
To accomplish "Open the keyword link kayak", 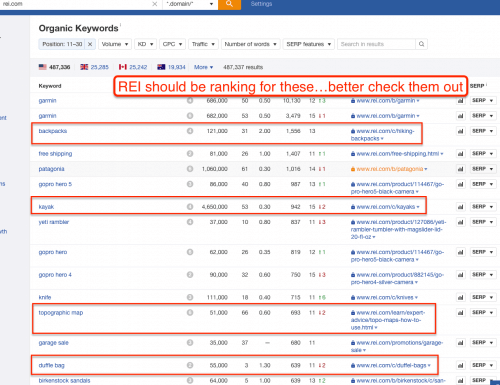I will click(46, 207).
